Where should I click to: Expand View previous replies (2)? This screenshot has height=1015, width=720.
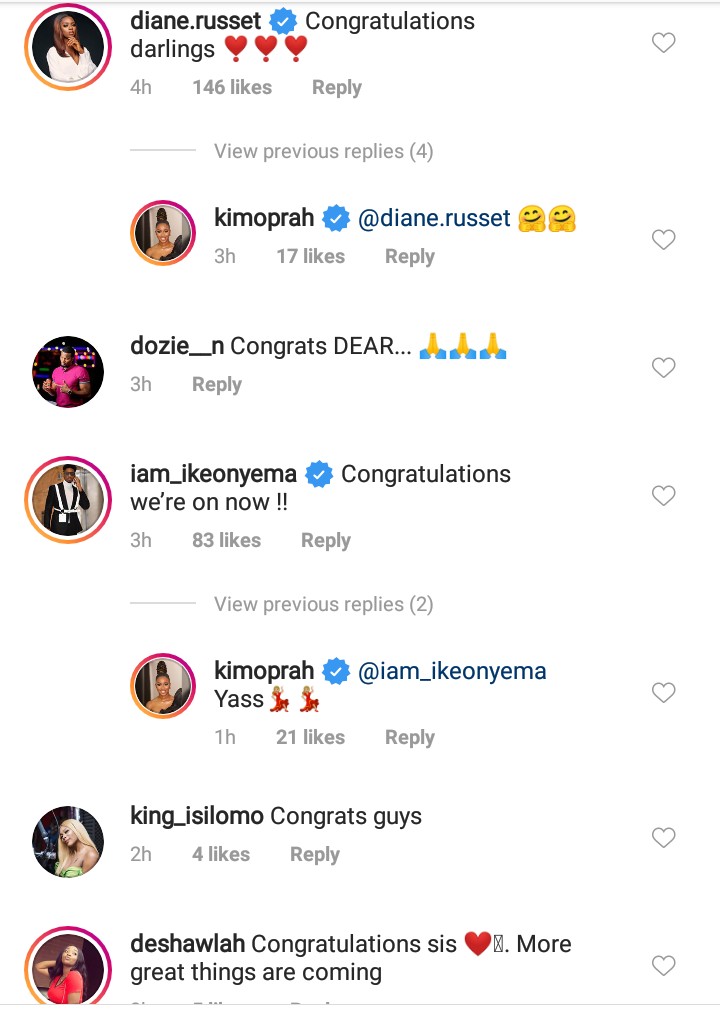click(323, 604)
